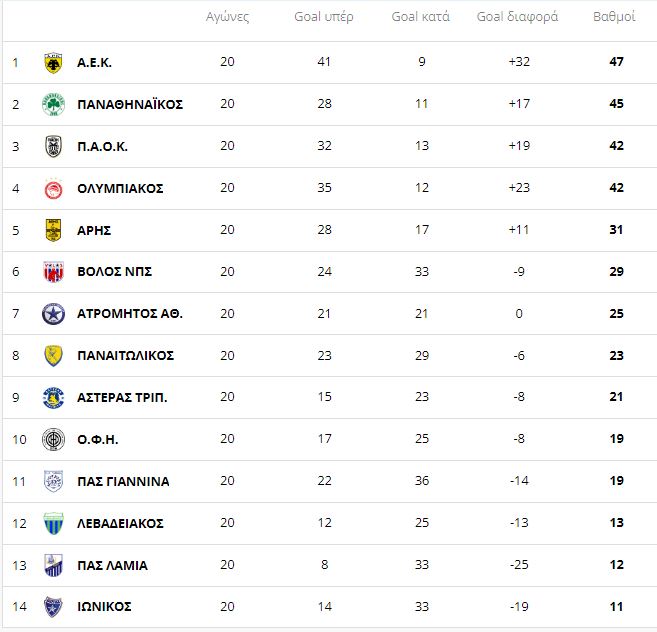Click the ΒΟΛΟΣ ΝΠΣ red-blue crest

53,272
